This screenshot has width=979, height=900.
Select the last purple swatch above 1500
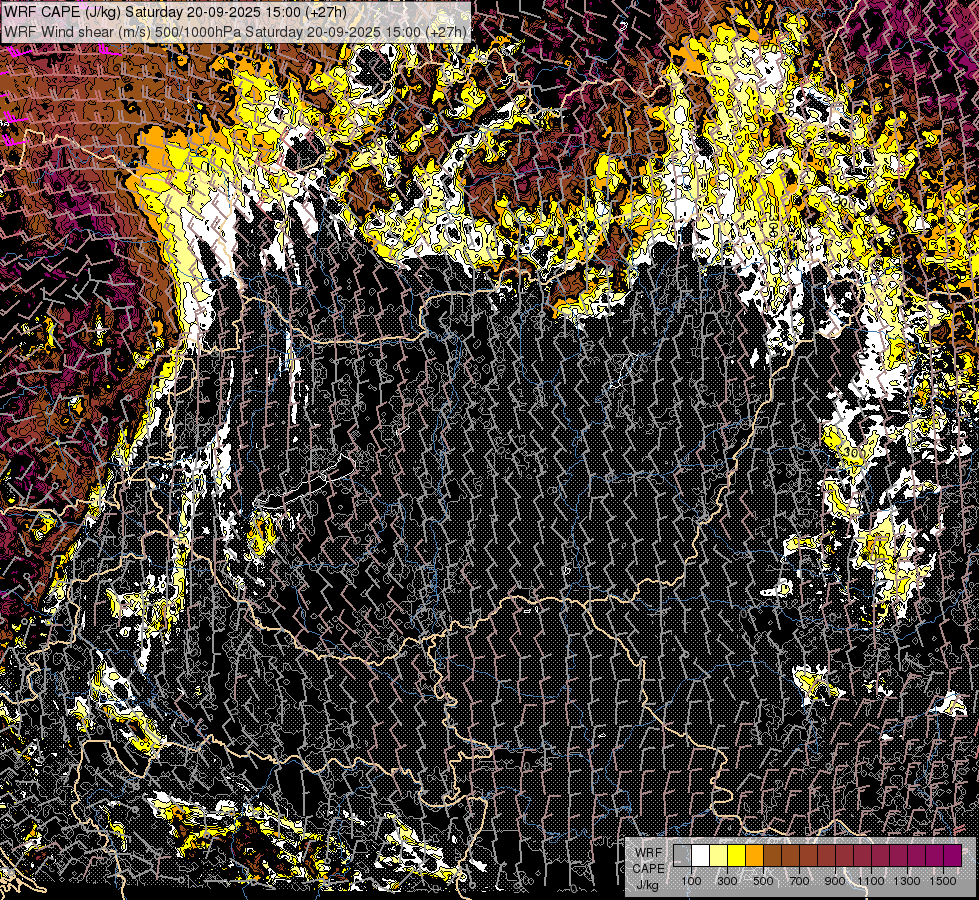pyautogui.click(x=953, y=855)
